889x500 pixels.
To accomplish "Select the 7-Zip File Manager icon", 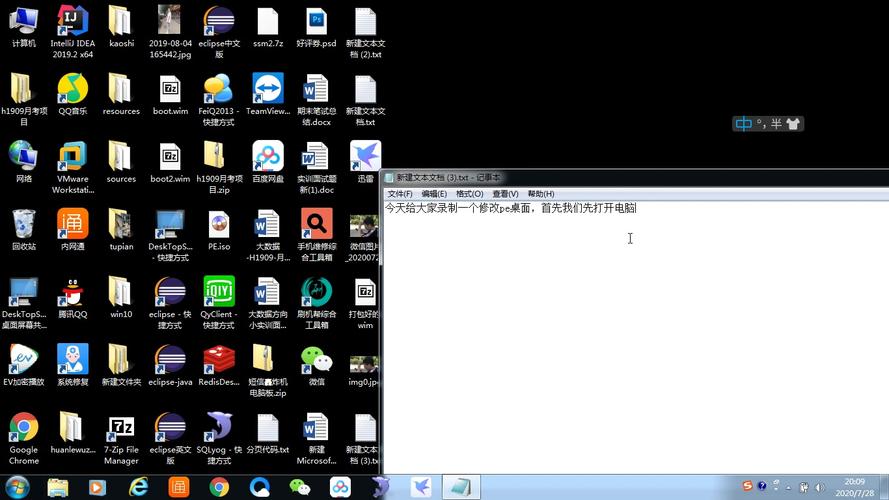I will 121,439.
